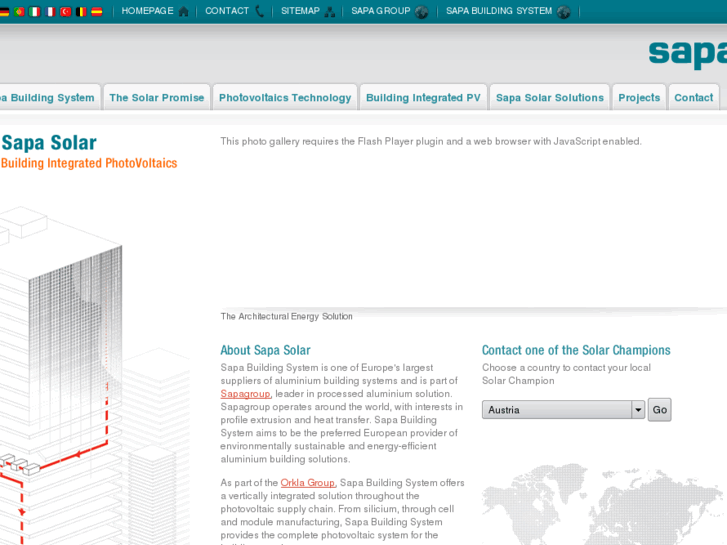The width and height of the screenshot is (727, 545).
Task: Switch to Spanish via flag icon
Action: (96, 12)
